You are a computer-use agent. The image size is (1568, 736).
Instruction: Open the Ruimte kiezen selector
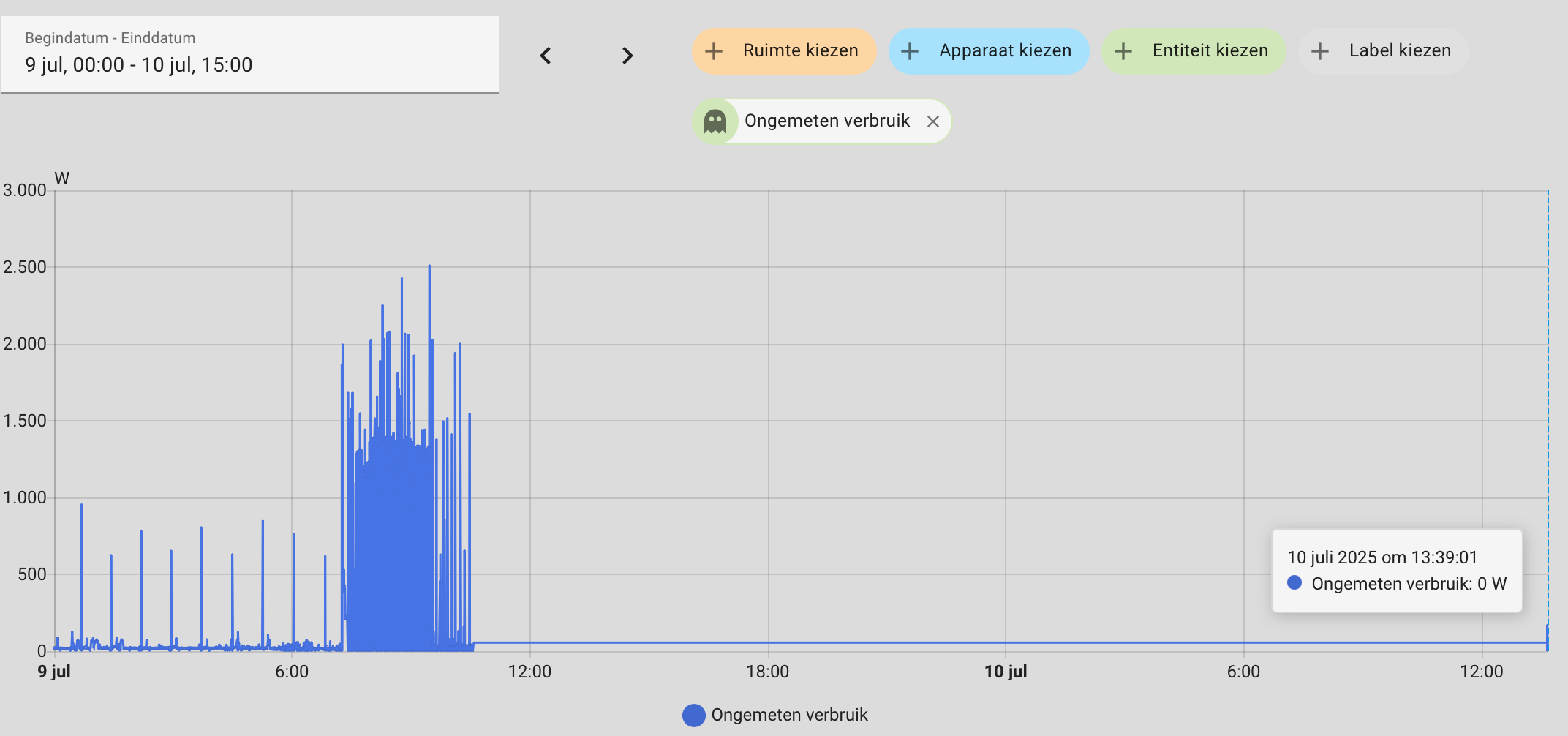784,51
